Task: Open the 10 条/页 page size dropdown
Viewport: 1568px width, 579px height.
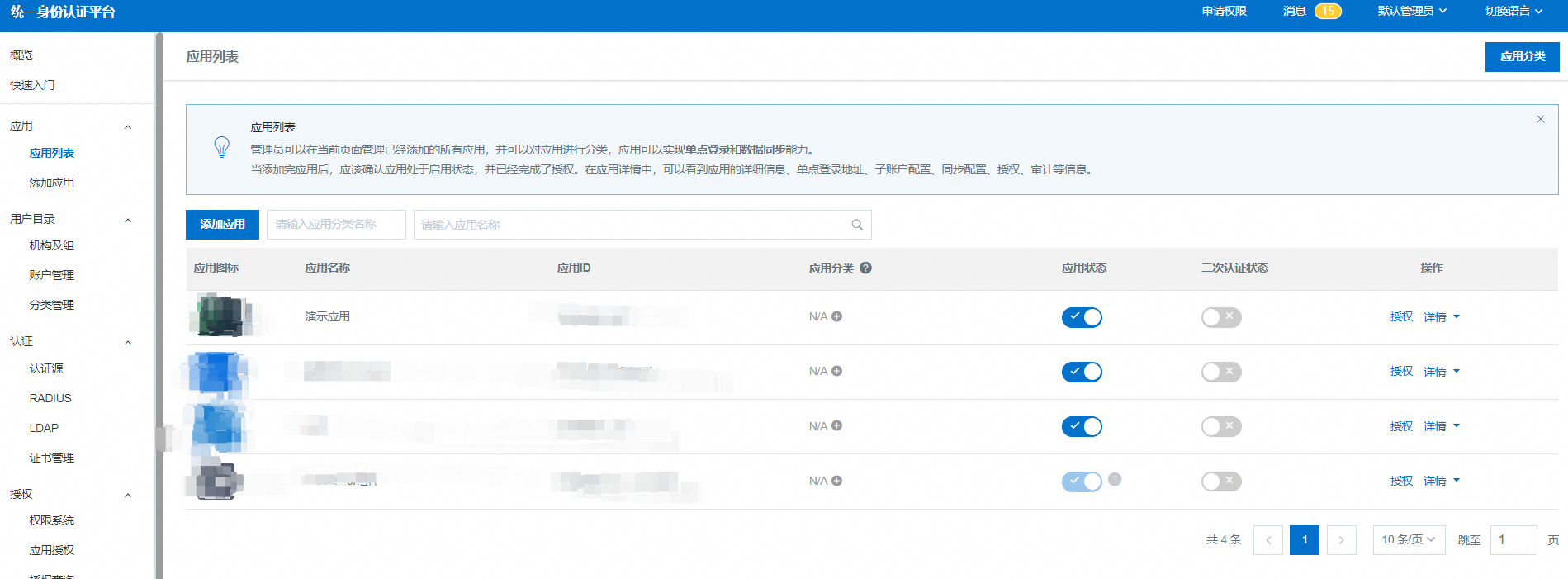Action: [x=1409, y=540]
